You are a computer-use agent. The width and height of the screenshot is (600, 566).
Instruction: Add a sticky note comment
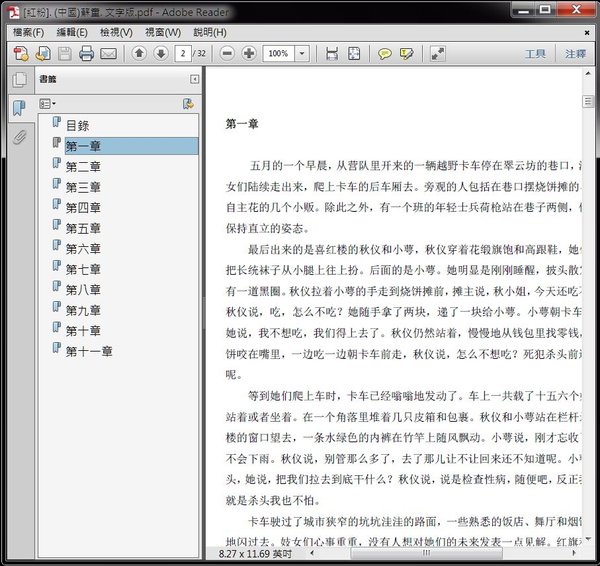pyautogui.click(x=385, y=53)
